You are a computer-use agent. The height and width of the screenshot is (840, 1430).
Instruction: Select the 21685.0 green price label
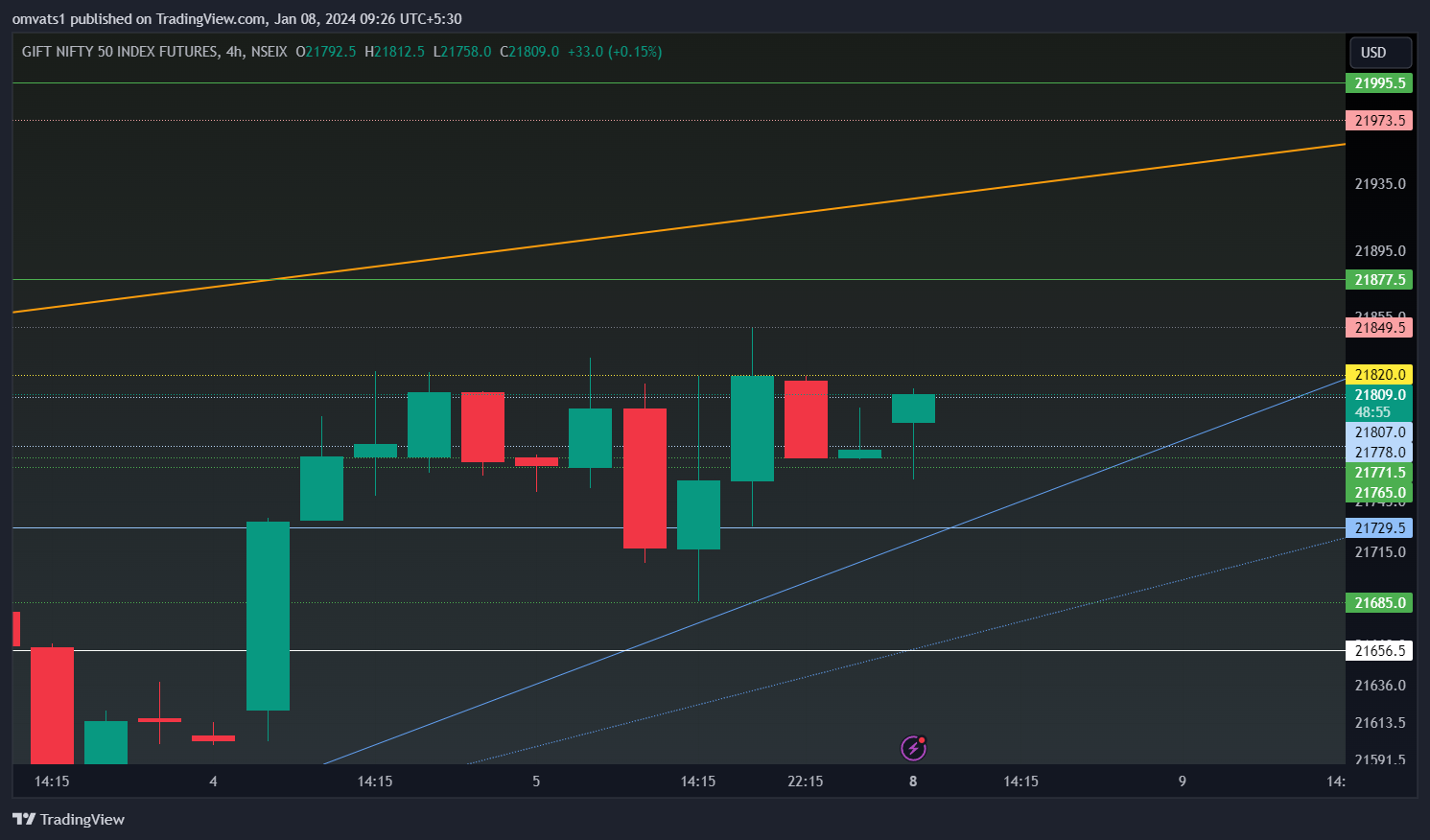coord(1379,603)
